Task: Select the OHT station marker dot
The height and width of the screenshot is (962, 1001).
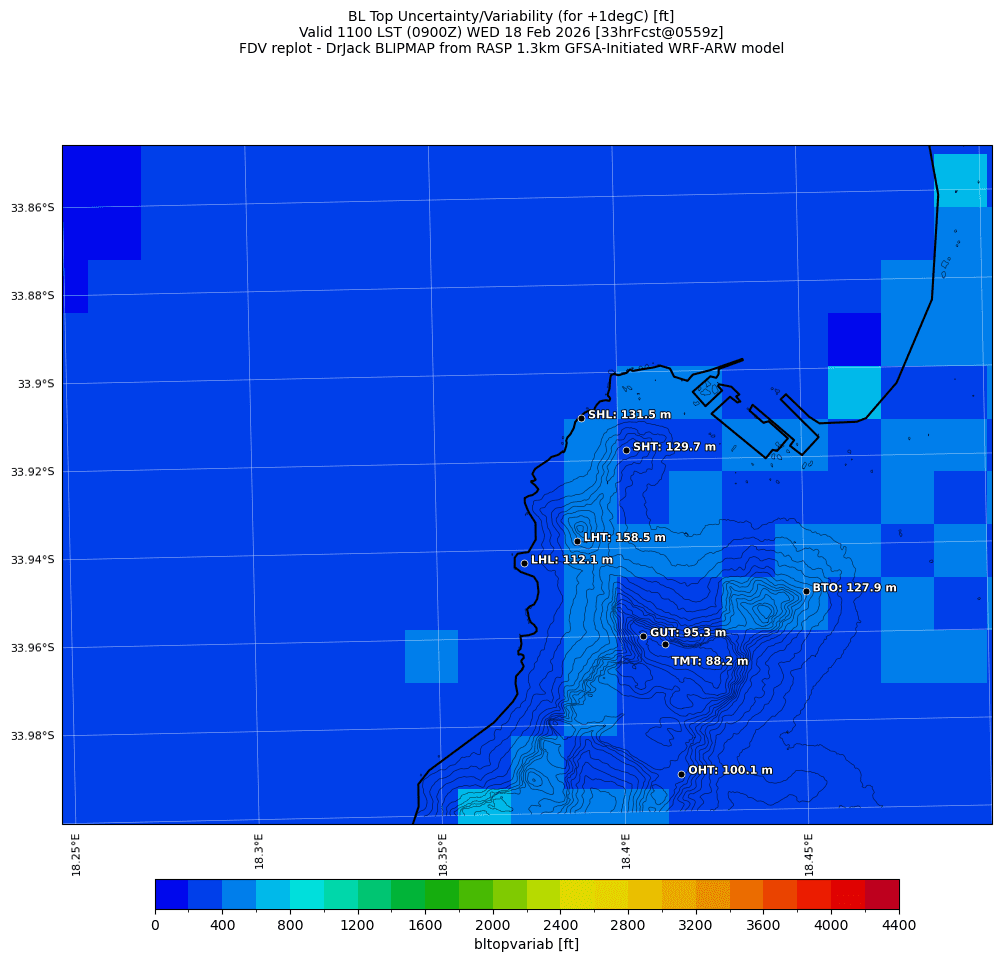Action: pyautogui.click(x=681, y=774)
